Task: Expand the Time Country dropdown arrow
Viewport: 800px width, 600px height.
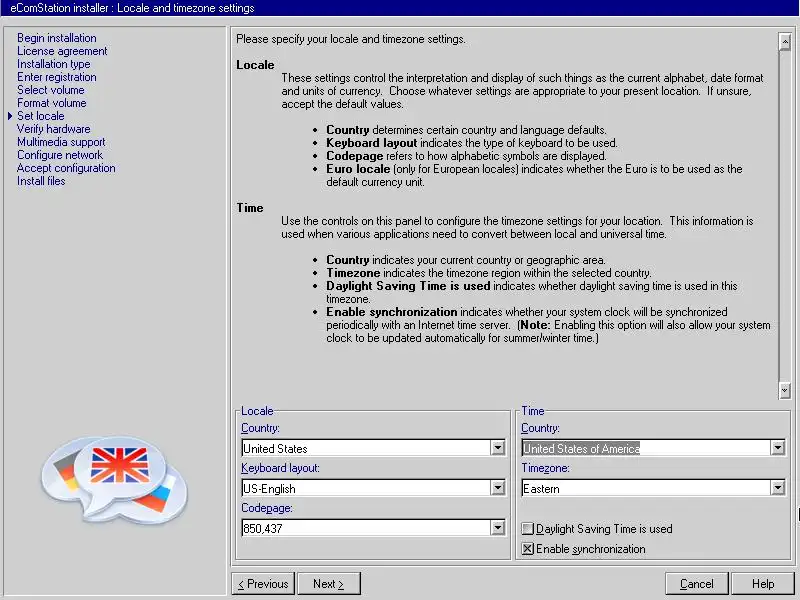Action: (778, 448)
